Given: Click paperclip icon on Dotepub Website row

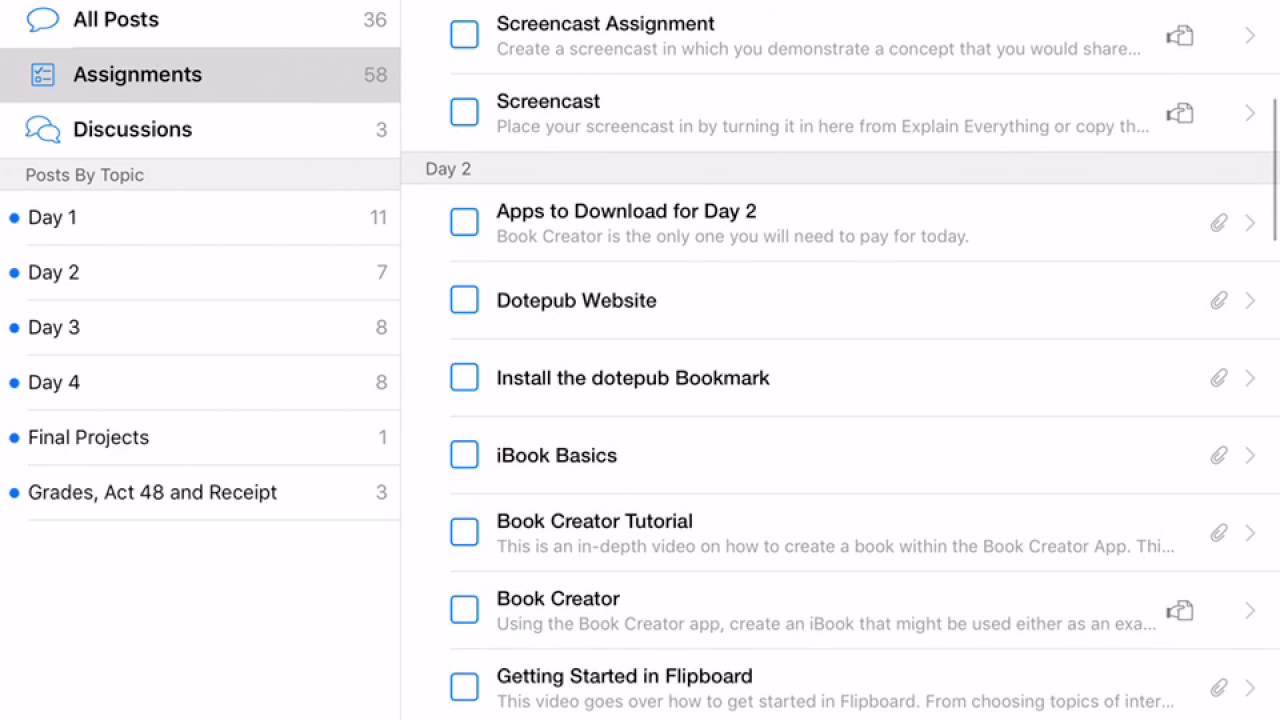Looking at the screenshot, I should pos(1218,300).
